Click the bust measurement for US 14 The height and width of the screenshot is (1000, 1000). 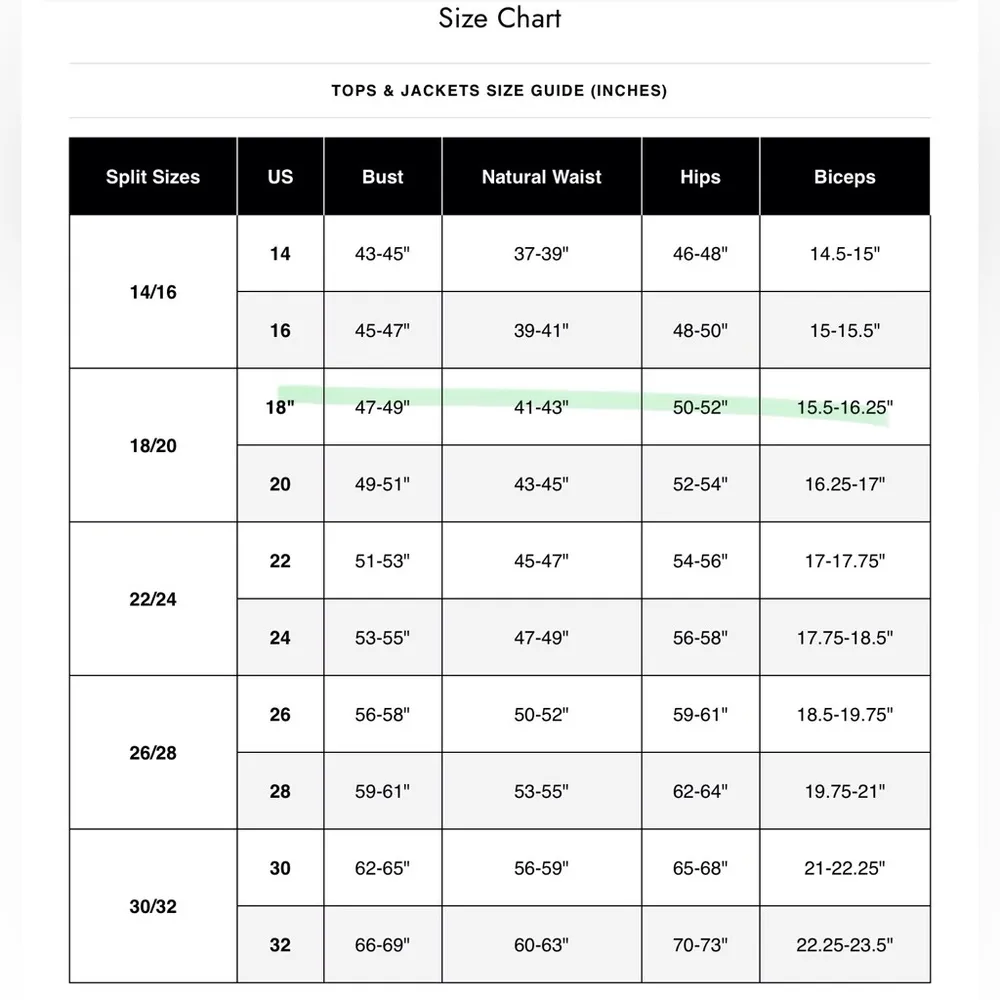pyautogui.click(x=382, y=254)
